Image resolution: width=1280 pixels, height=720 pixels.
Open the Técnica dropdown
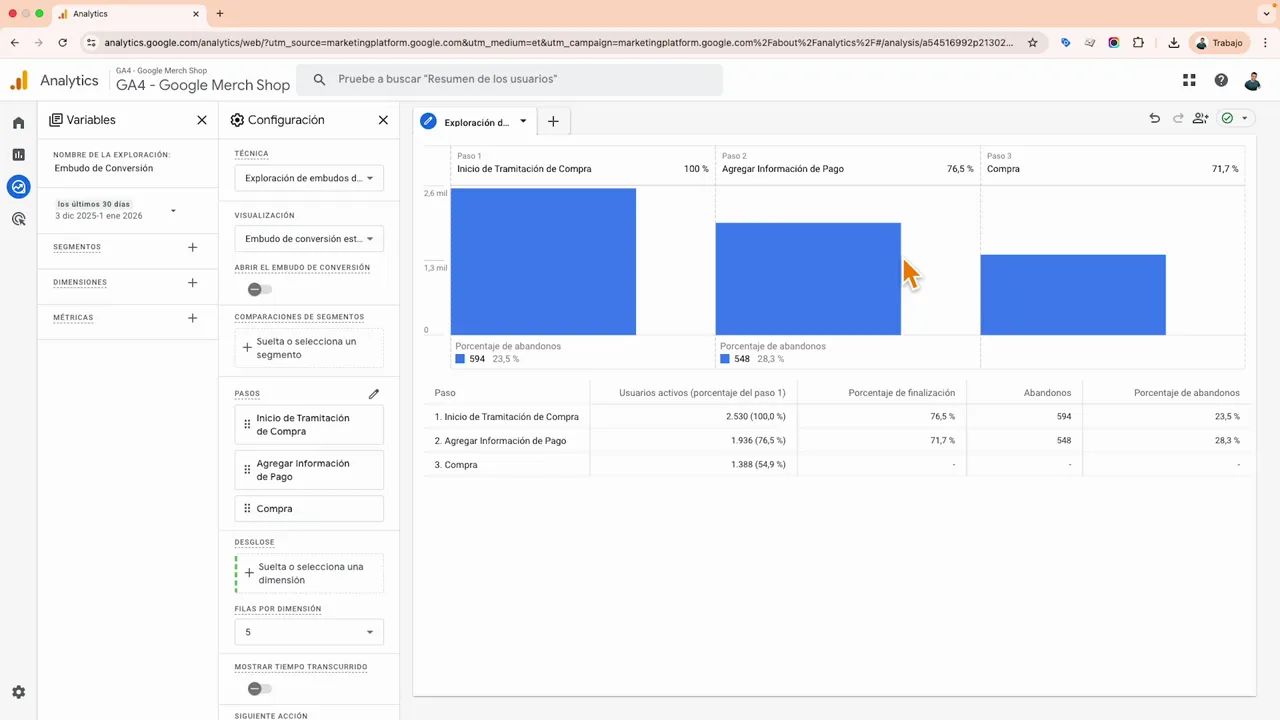[309, 178]
